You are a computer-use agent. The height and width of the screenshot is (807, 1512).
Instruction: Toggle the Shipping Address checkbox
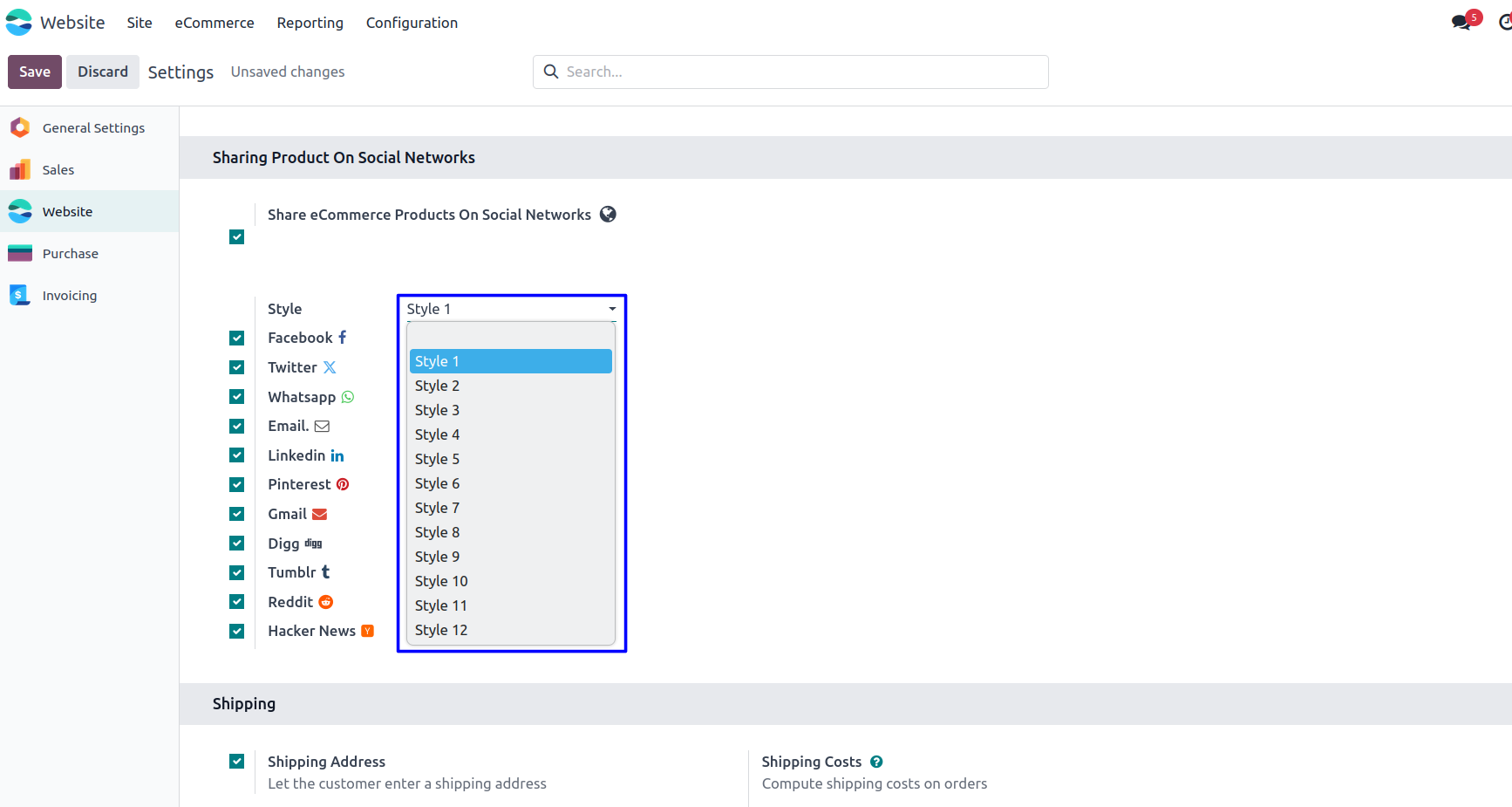coord(236,762)
